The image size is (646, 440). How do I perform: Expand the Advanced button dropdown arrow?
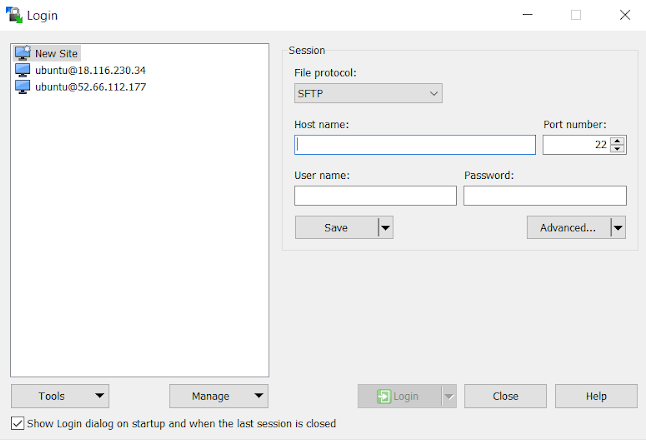[x=618, y=228]
